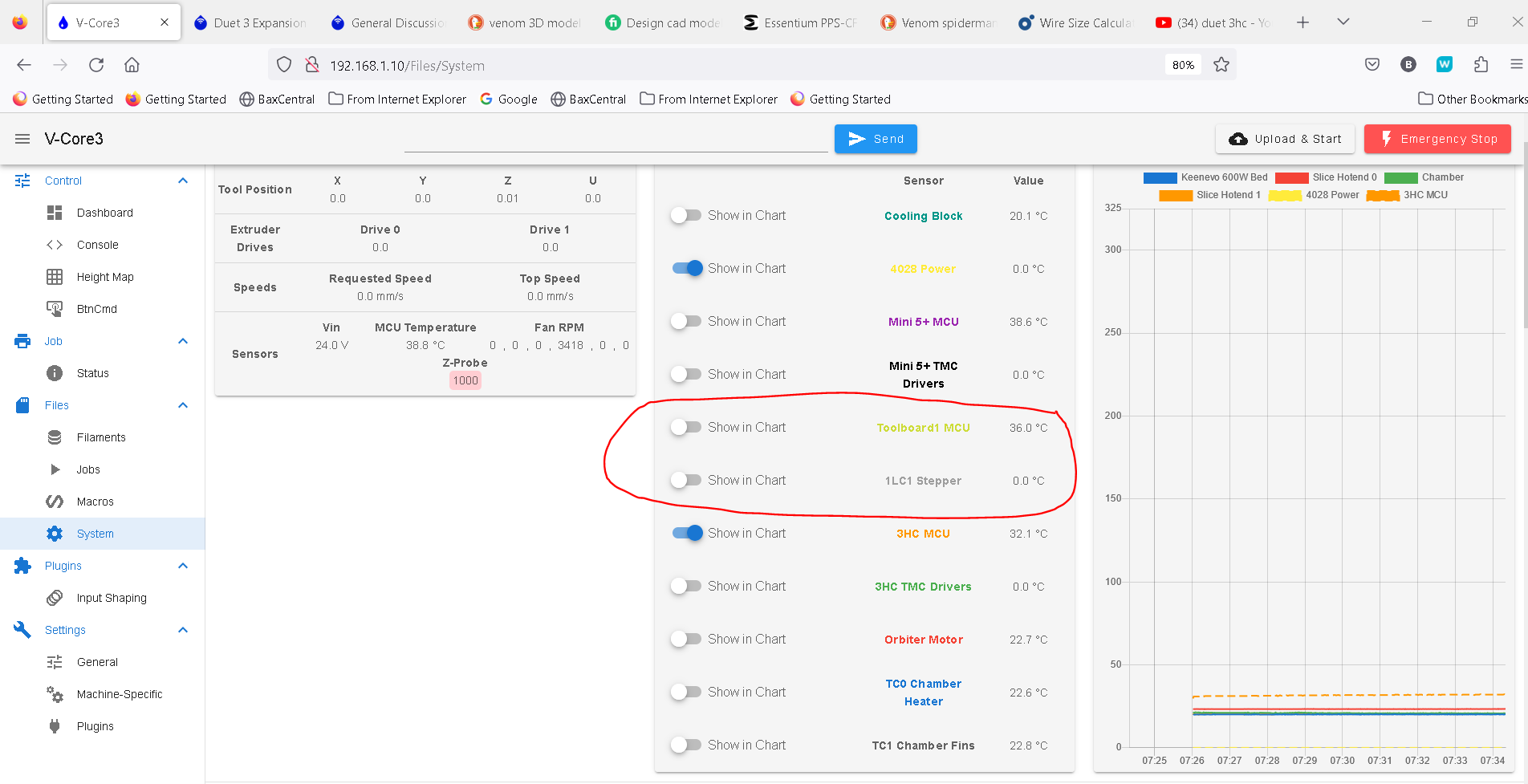The height and width of the screenshot is (784, 1528).
Task: Click the Keenevo 600W Bed blue legend swatch
Action: [1160, 177]
